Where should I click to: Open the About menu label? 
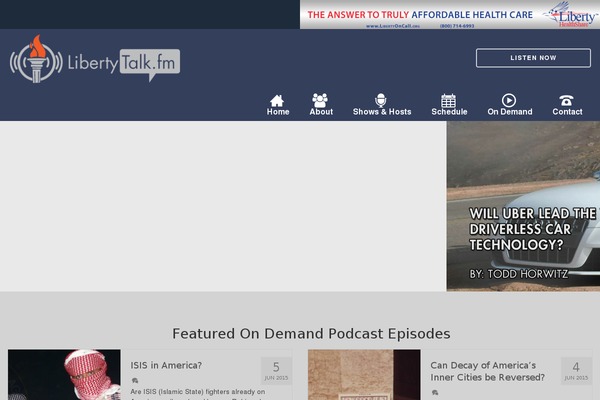point(321,112)
